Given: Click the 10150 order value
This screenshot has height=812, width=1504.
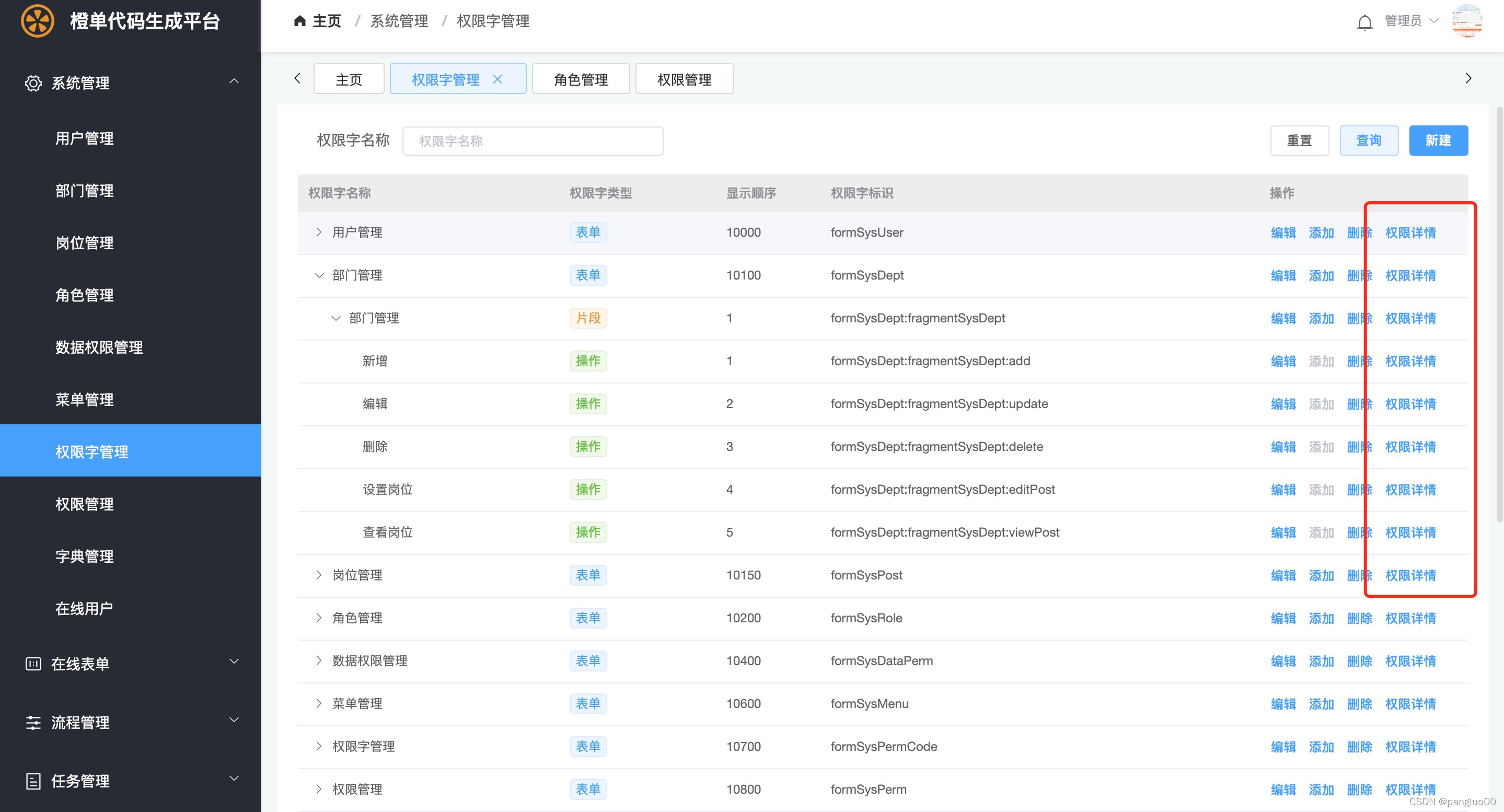Looking at the screenshot, I should (x=743, y=575).
